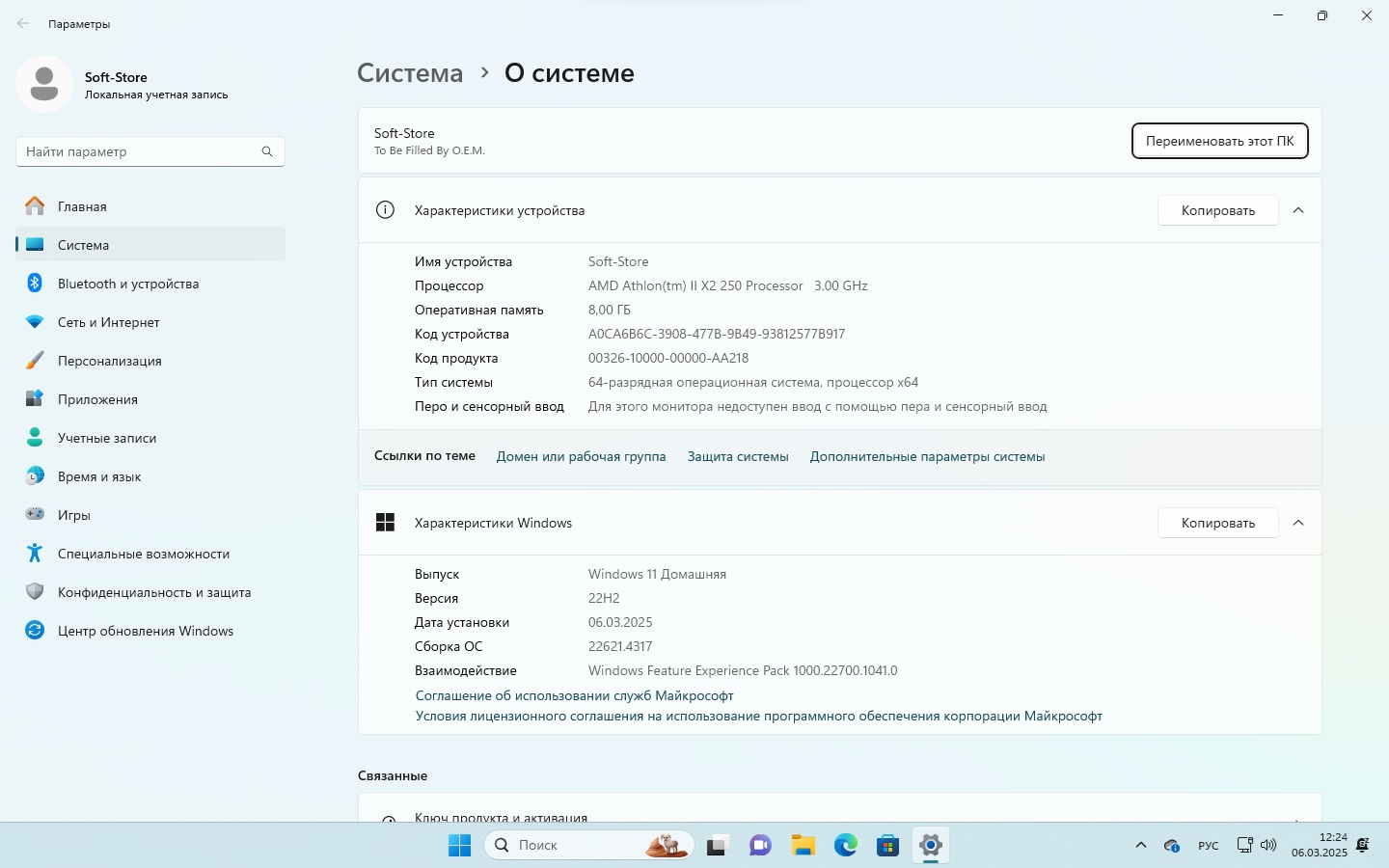Switch input language РУС in tray
This screenshot has width=1389, height=868.
[x=1209, y=846]
